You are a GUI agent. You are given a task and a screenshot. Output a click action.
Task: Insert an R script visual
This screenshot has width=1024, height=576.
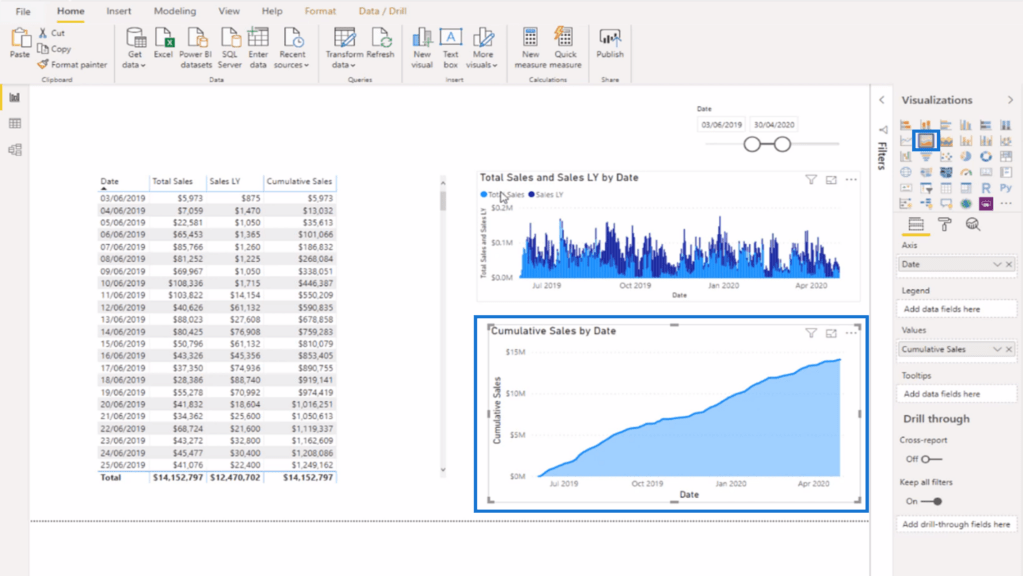986,188
